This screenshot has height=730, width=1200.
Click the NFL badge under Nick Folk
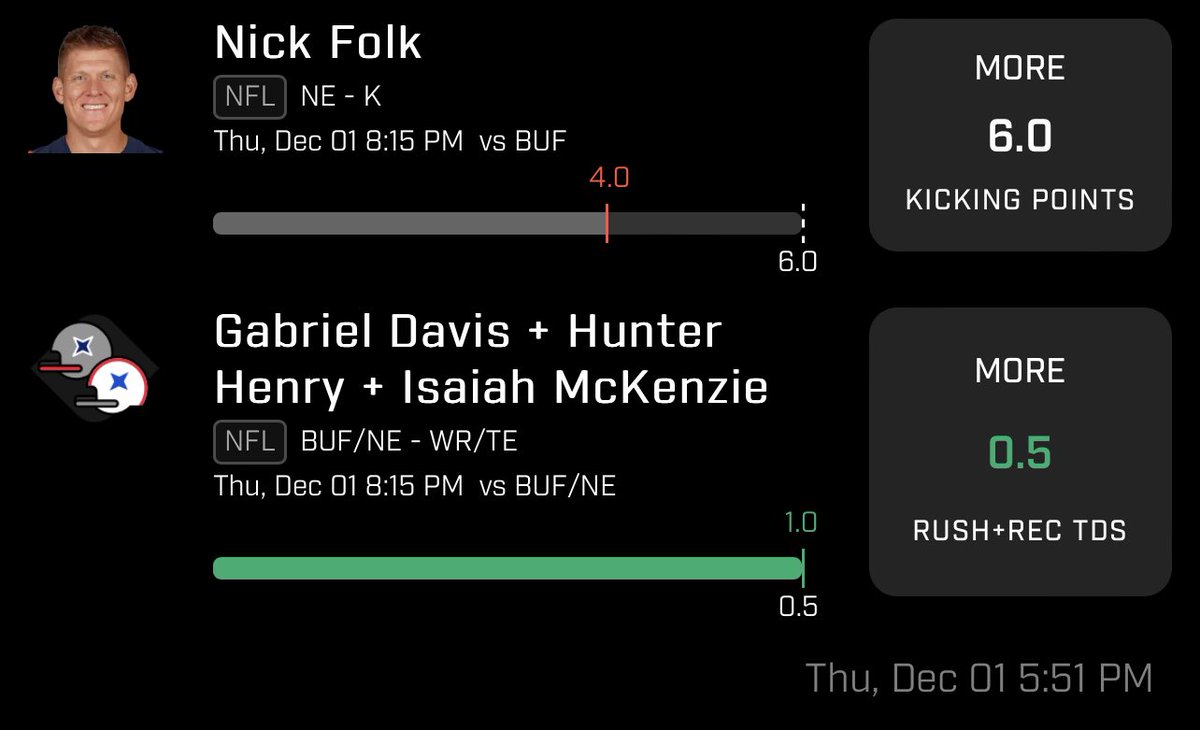click(x=250, y=97)
